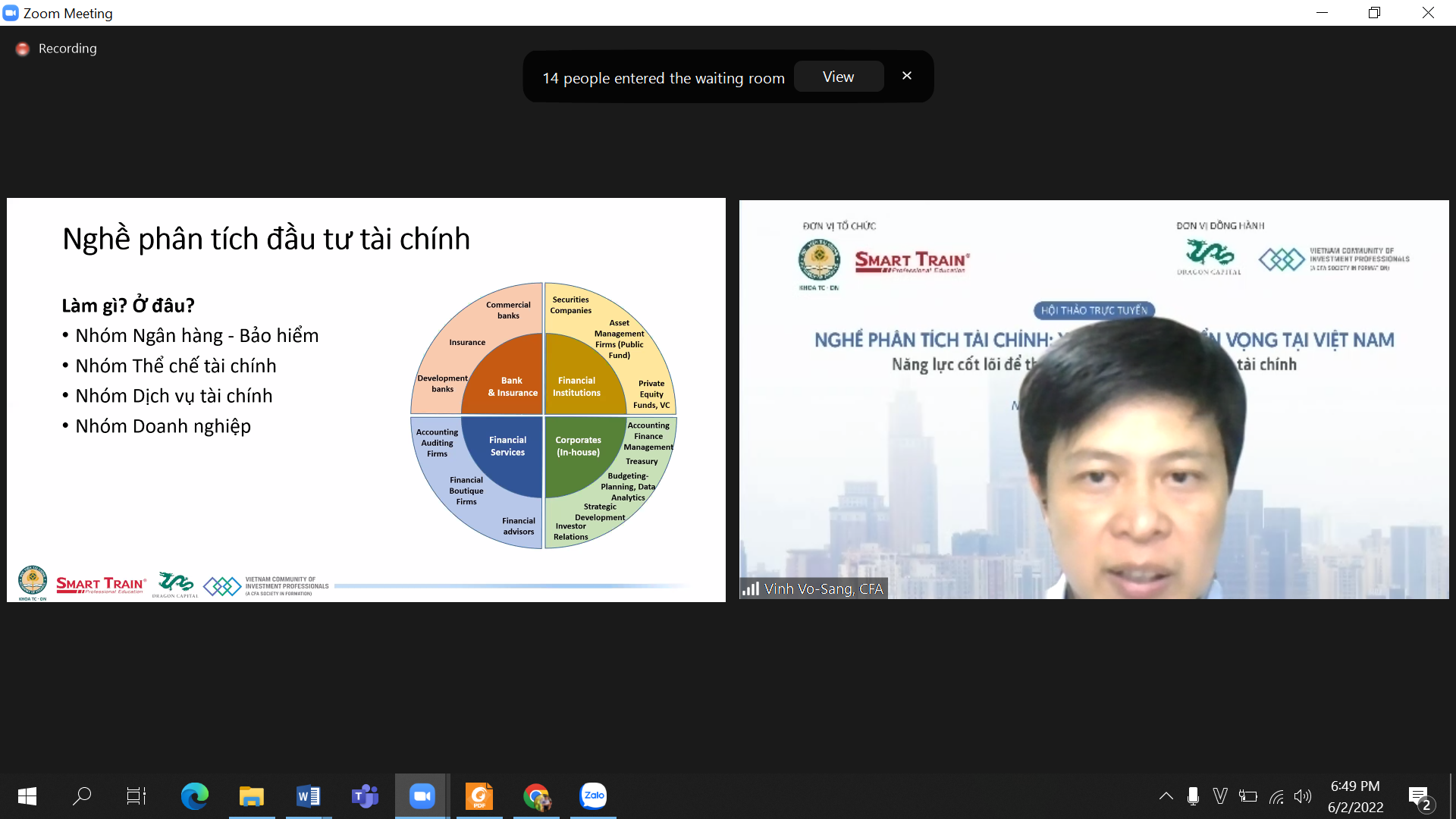
Task: Open Microsoft Teams from the taskbar
Action: tap(365, 795)
